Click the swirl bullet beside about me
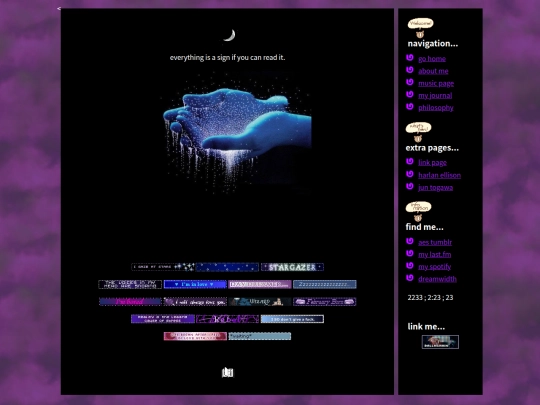Viewport: 540px width, 405px height. (409, 70)
